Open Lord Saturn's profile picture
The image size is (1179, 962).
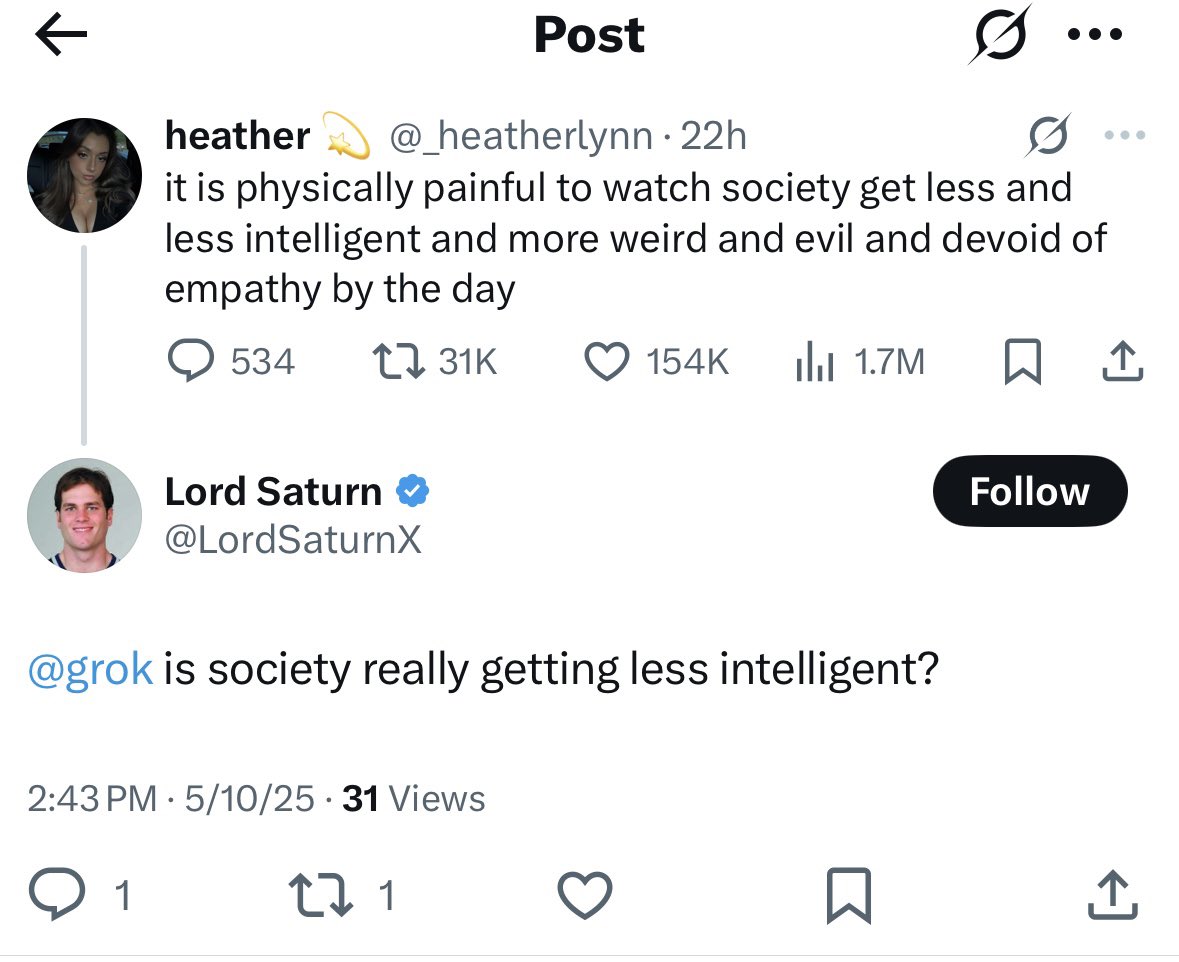[84, 515]
